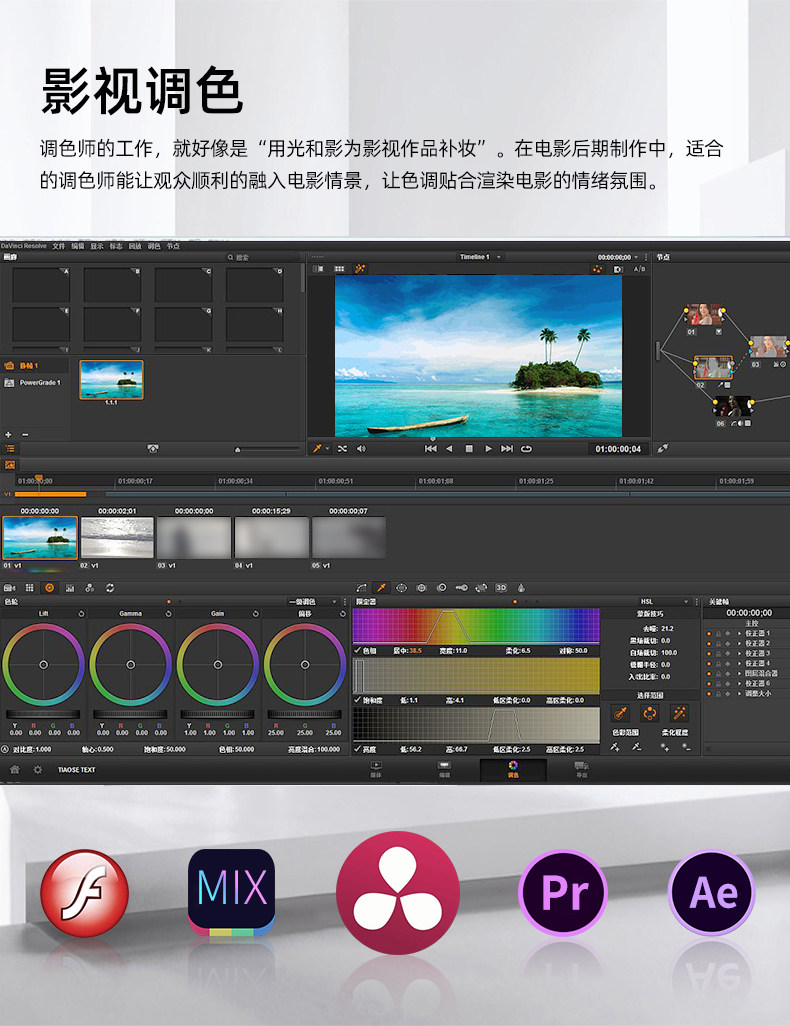Viewport: 790px width, 1026px height.
Task: Open the 节点 menu
Action: (x=173, y=246)
